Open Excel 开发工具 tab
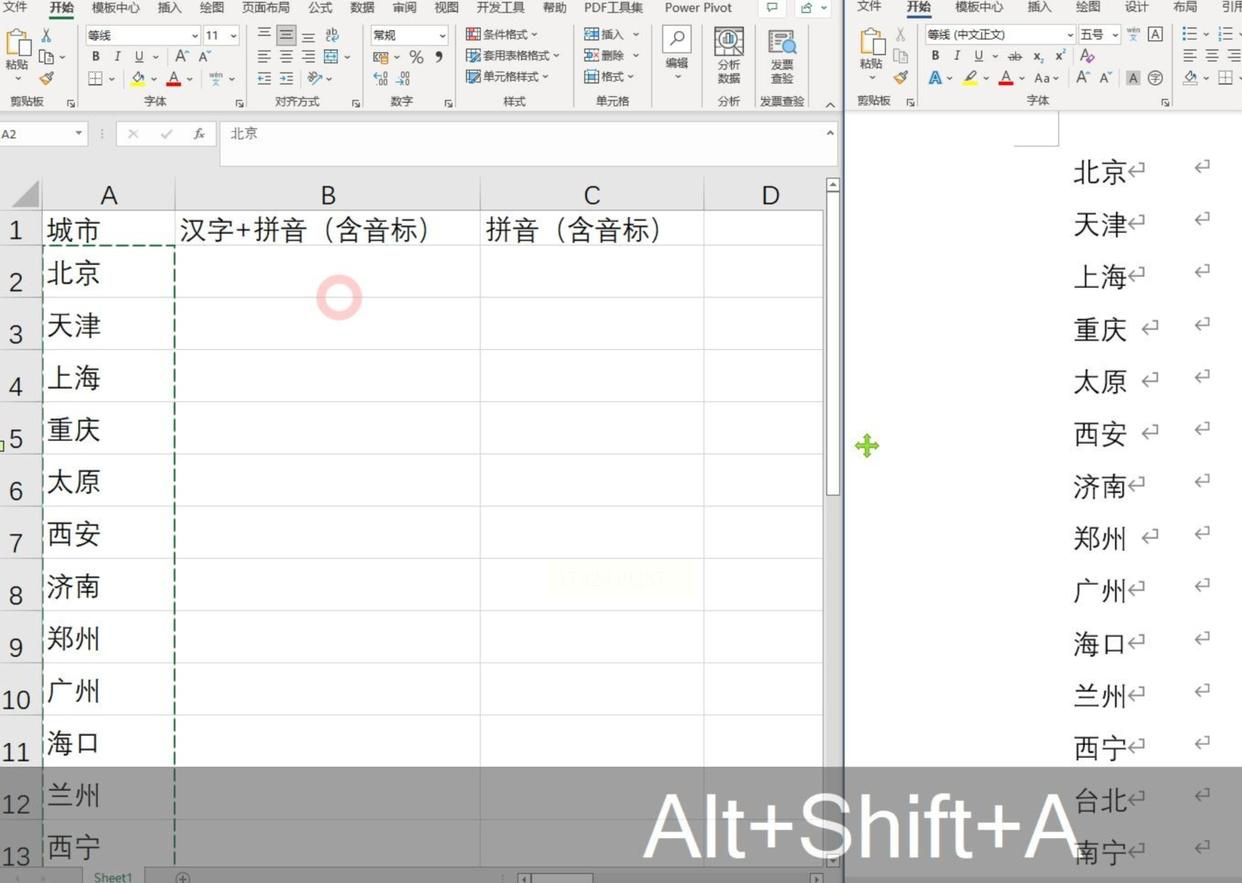This screenshot has width=1242, height=883. click(500, 8)
